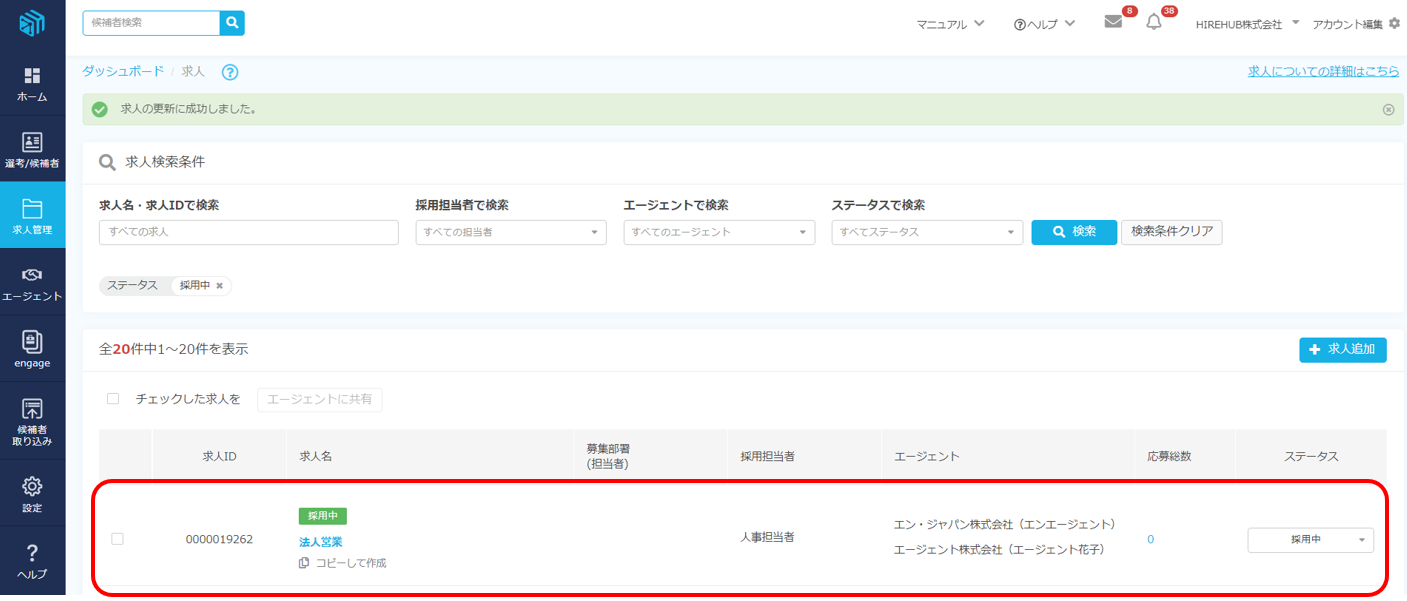Go to 選考/候補者 in sidebar
Screen dimensions: 1407x601
[32, 150]
